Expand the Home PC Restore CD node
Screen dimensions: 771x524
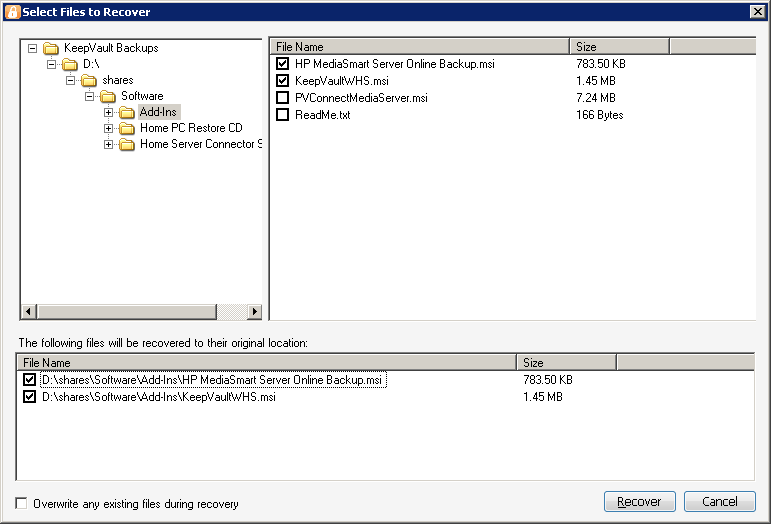[108, 128]
